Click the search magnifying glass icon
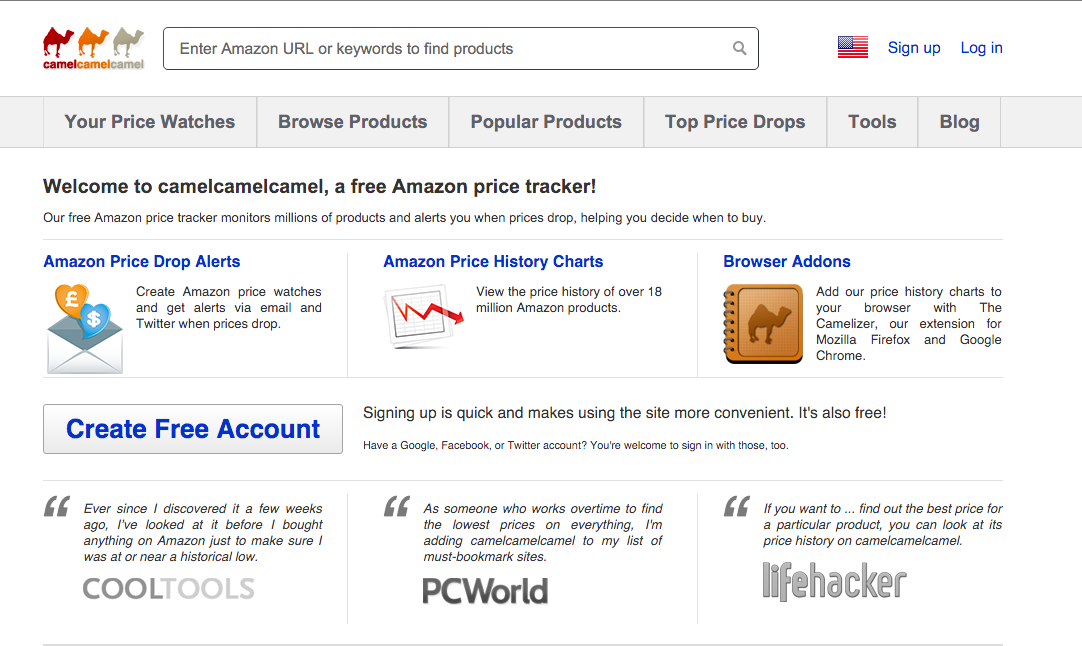1082x646 pixels. point(739,47)
